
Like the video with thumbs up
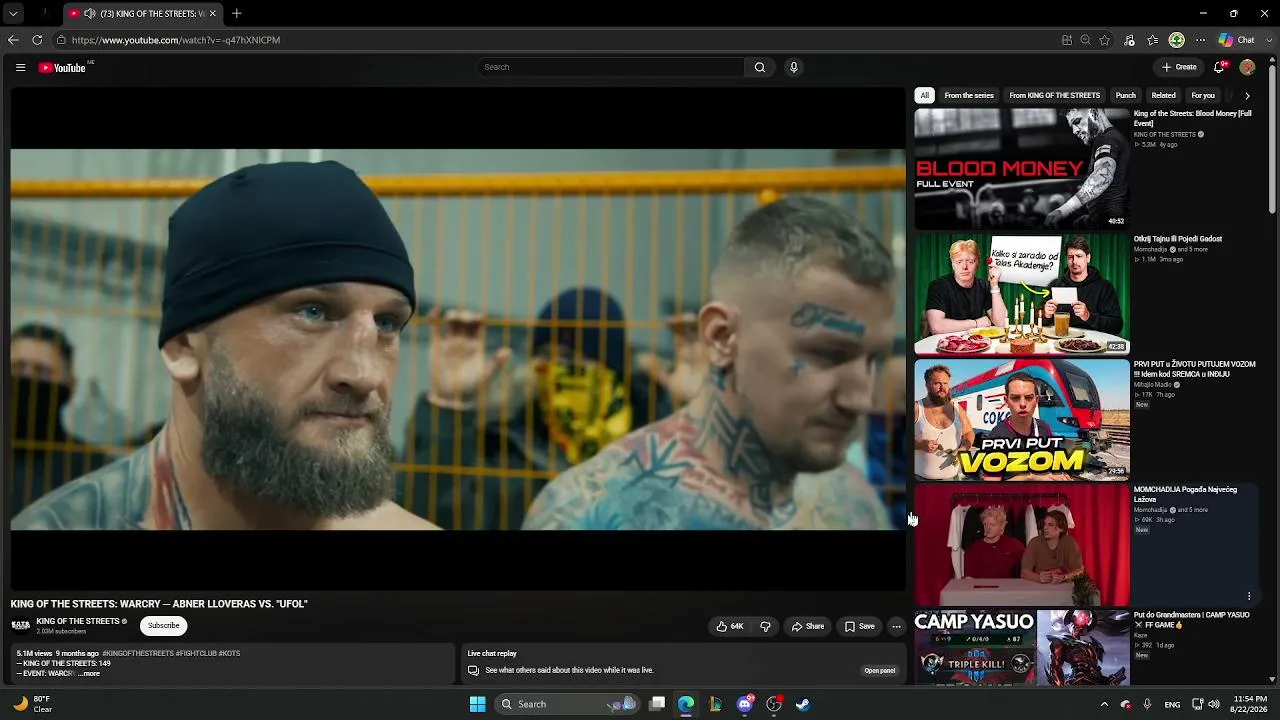(x=729, y=626)
